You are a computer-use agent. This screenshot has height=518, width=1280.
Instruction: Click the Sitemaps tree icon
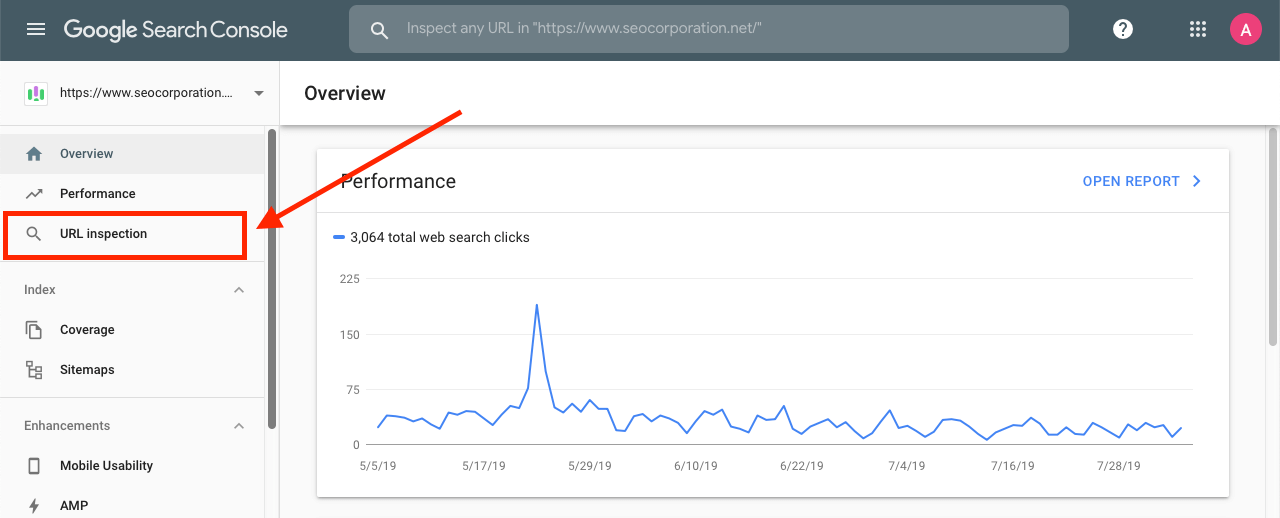34,370
